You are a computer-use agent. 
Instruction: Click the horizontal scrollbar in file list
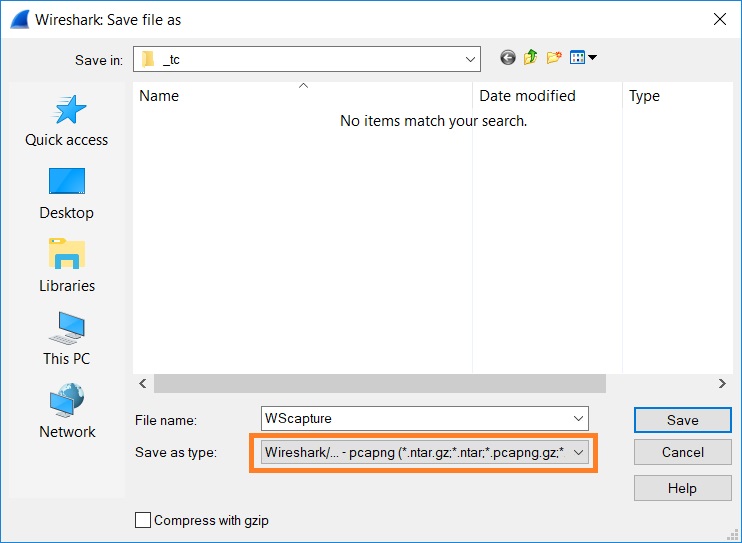[380, 384]
